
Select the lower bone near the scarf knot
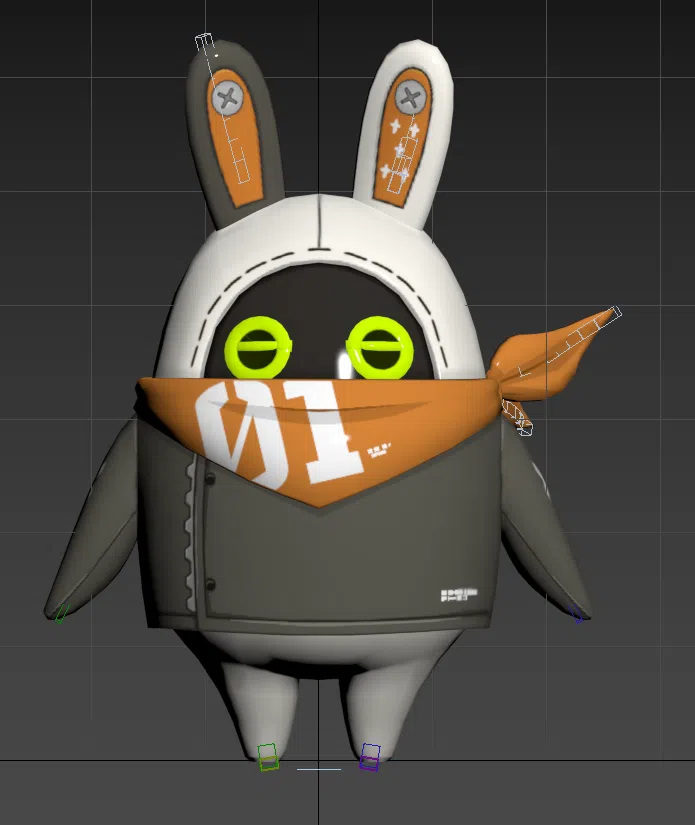pos(517,417)
